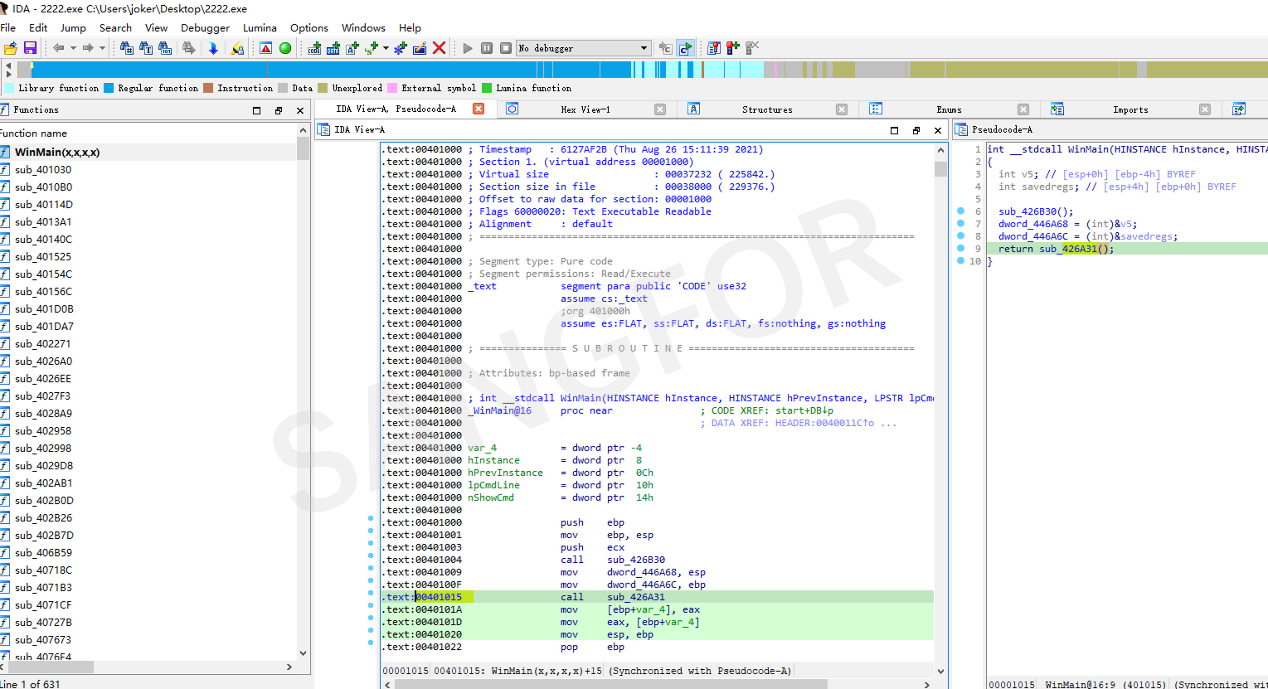Switch to the Enums tab
1268x689 pixels.
click(949, 109)
